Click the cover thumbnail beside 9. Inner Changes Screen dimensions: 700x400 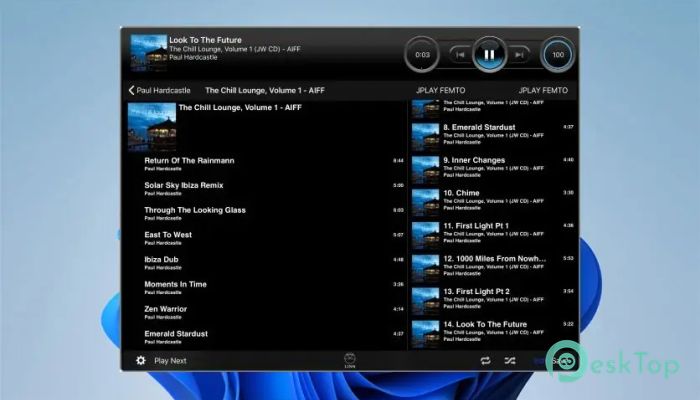click(x=425, y=170)
